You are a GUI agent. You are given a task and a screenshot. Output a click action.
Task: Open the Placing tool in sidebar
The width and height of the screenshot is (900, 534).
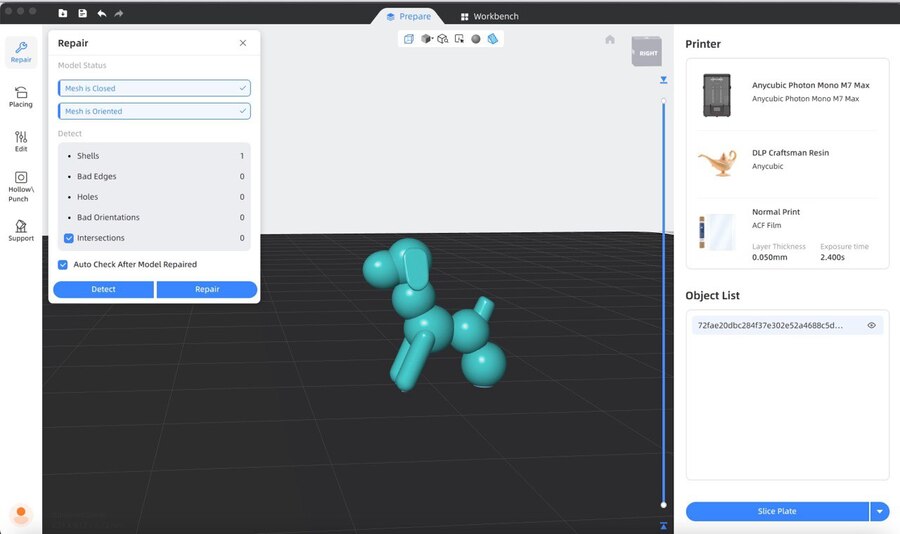21,97
